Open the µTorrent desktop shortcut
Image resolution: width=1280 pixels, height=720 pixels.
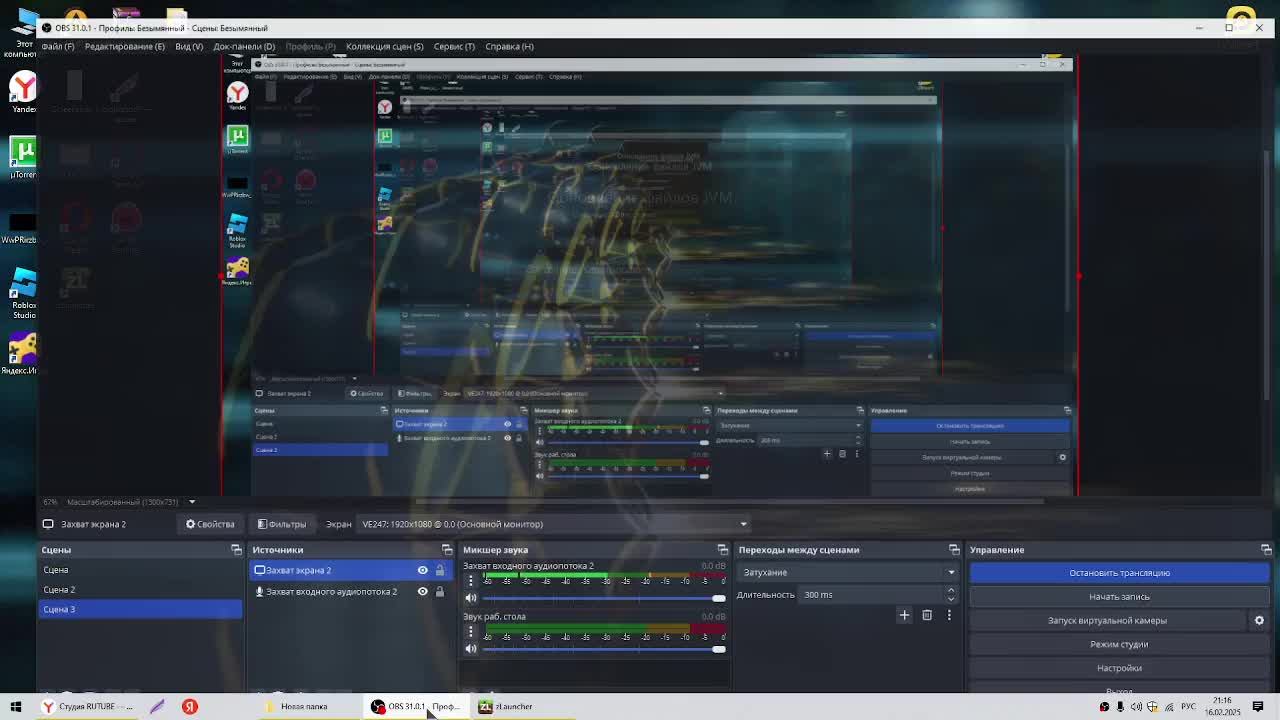(22, 158)
